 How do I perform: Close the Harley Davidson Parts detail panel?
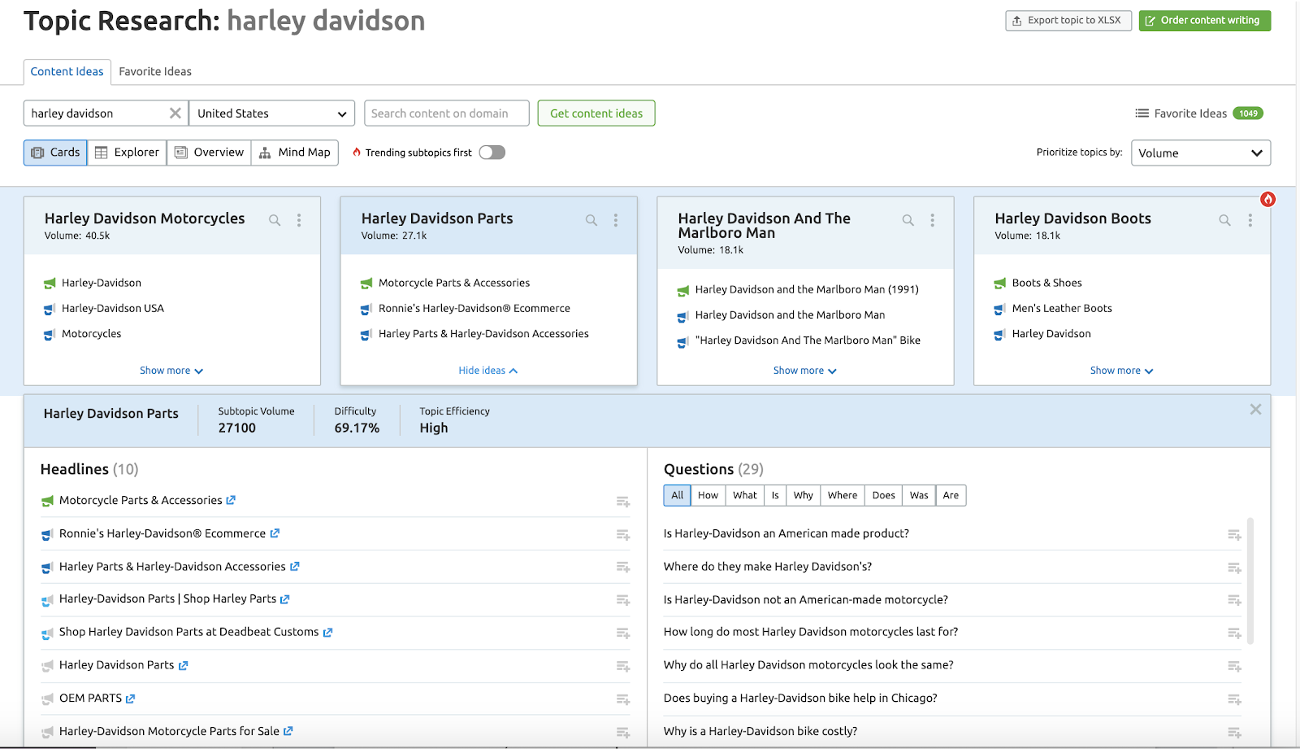click(1256, 409)
